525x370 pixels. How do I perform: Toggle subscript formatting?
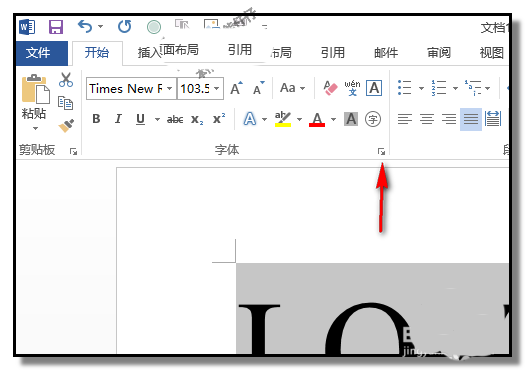tap(197, 119)
